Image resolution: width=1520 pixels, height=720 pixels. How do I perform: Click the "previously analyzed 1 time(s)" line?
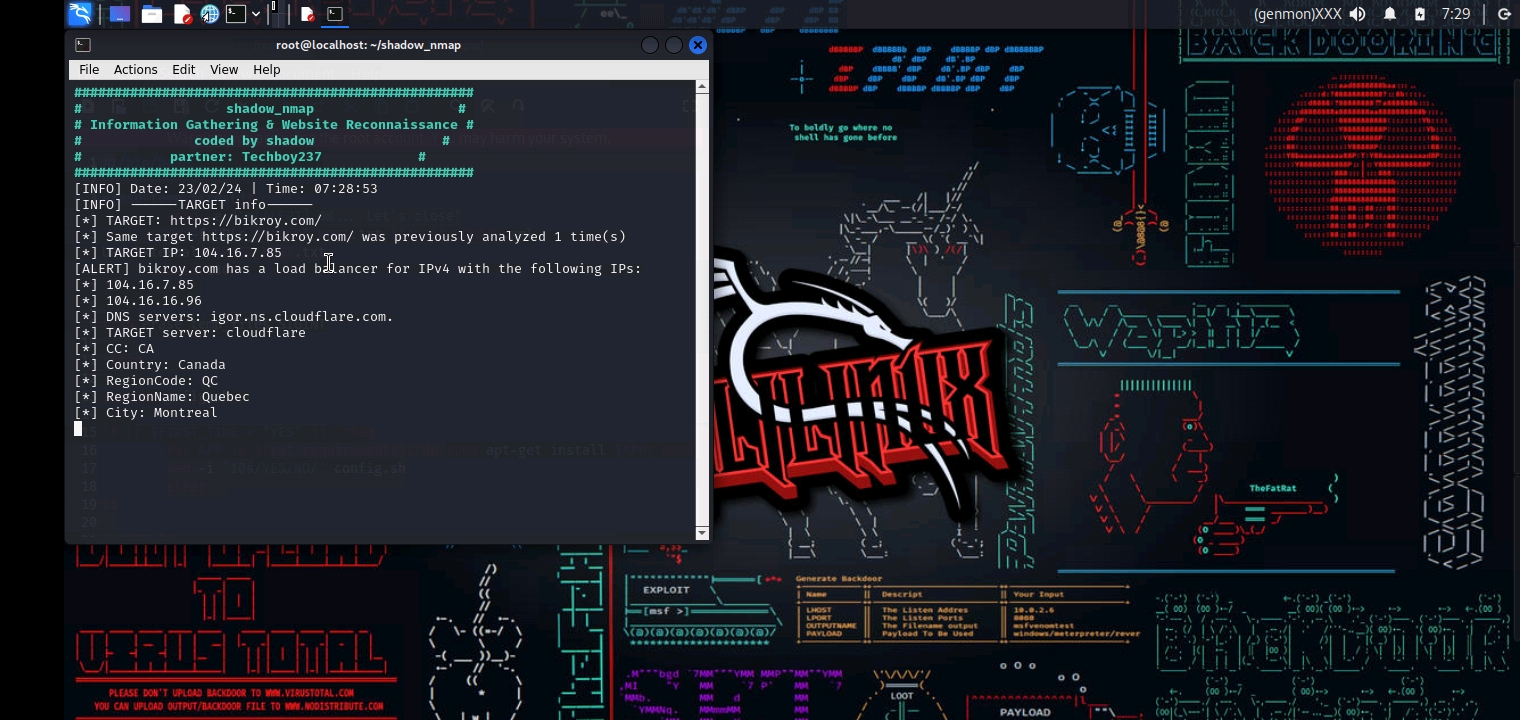click(350, 237)
